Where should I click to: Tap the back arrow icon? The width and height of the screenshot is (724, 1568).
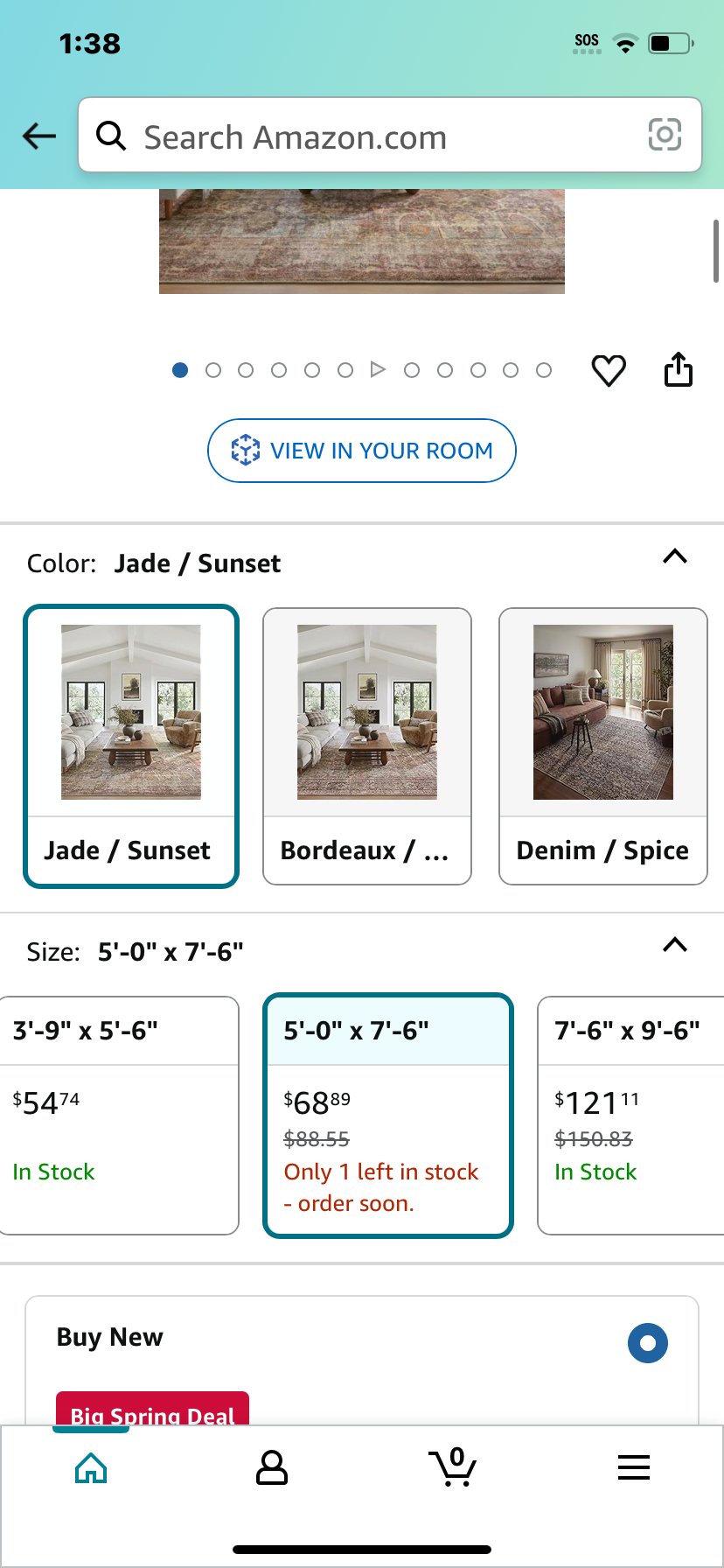click(39, 136)
